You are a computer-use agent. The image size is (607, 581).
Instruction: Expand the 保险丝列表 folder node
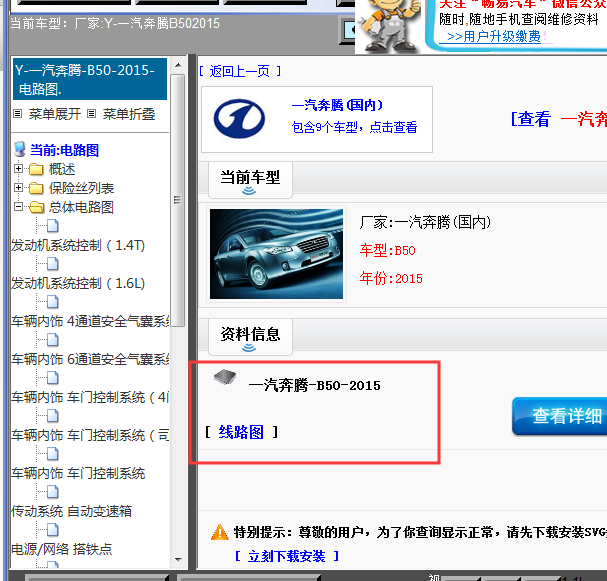pos(18,188)
